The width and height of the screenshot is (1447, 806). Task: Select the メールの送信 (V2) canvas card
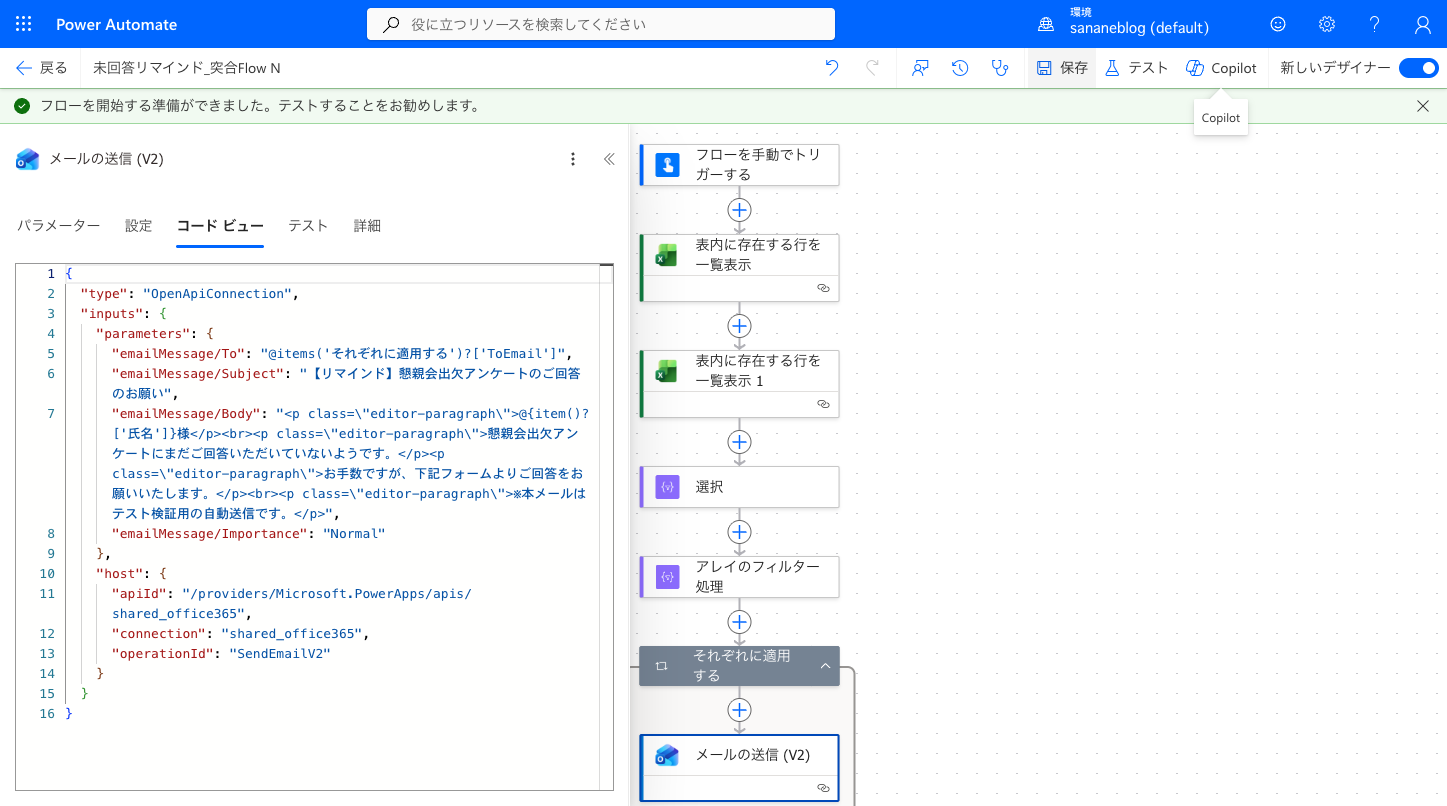click(739, 768)
